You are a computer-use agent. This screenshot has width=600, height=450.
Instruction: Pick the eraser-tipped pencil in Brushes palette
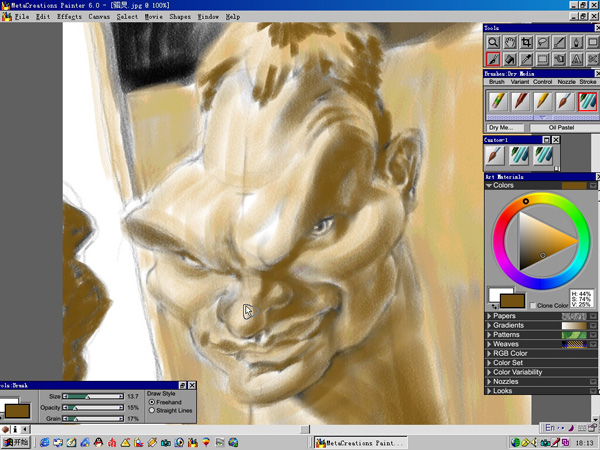click(498, 101)
